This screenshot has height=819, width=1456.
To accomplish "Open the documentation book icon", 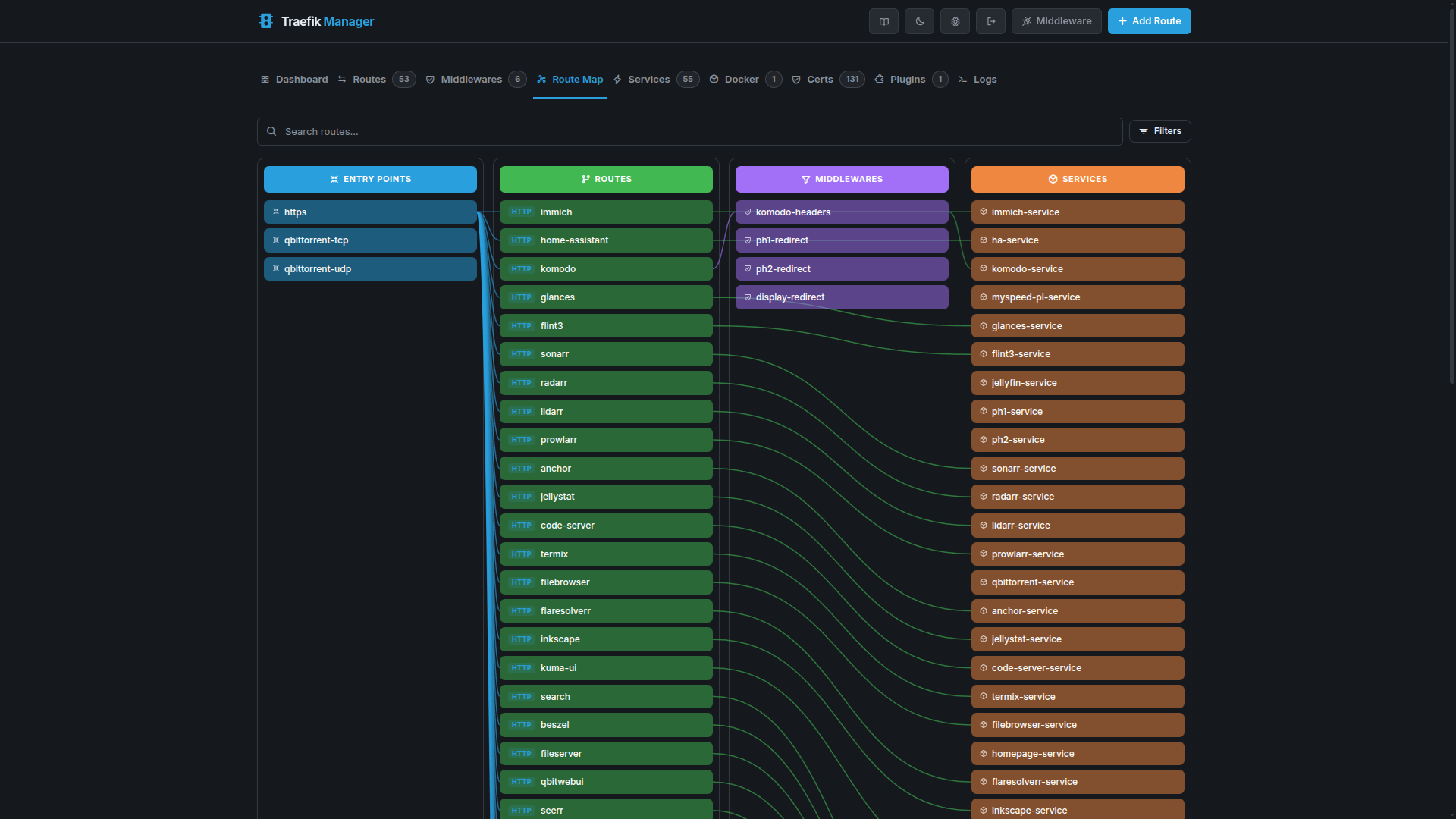I will tap(883, 21).
